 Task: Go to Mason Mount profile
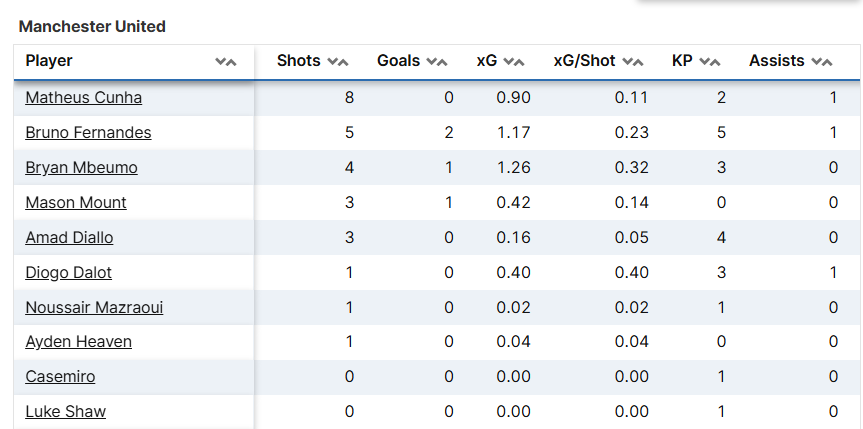pos(76,203)
